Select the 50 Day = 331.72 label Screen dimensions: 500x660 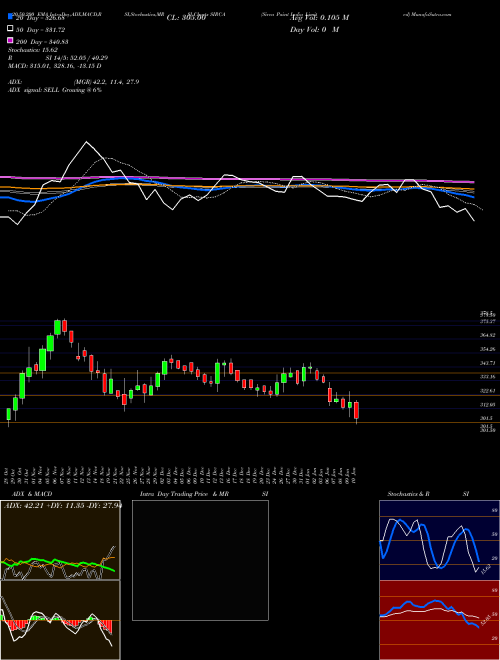click(x=40, y=30)
